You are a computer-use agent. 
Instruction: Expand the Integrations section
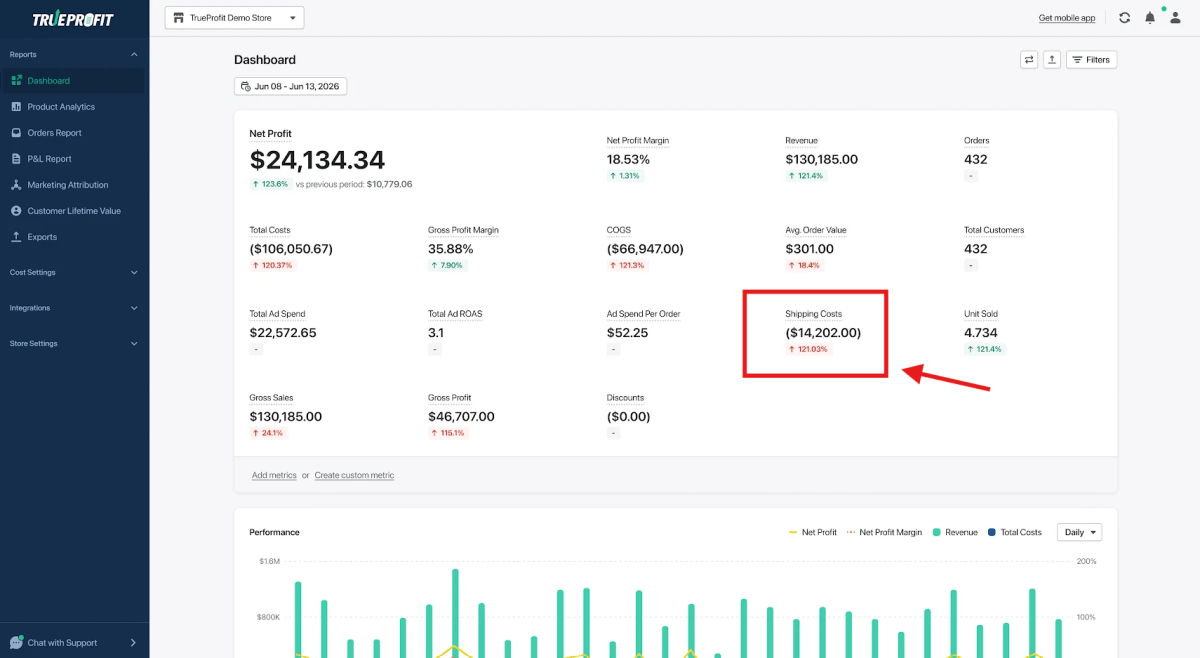[134, 308]
